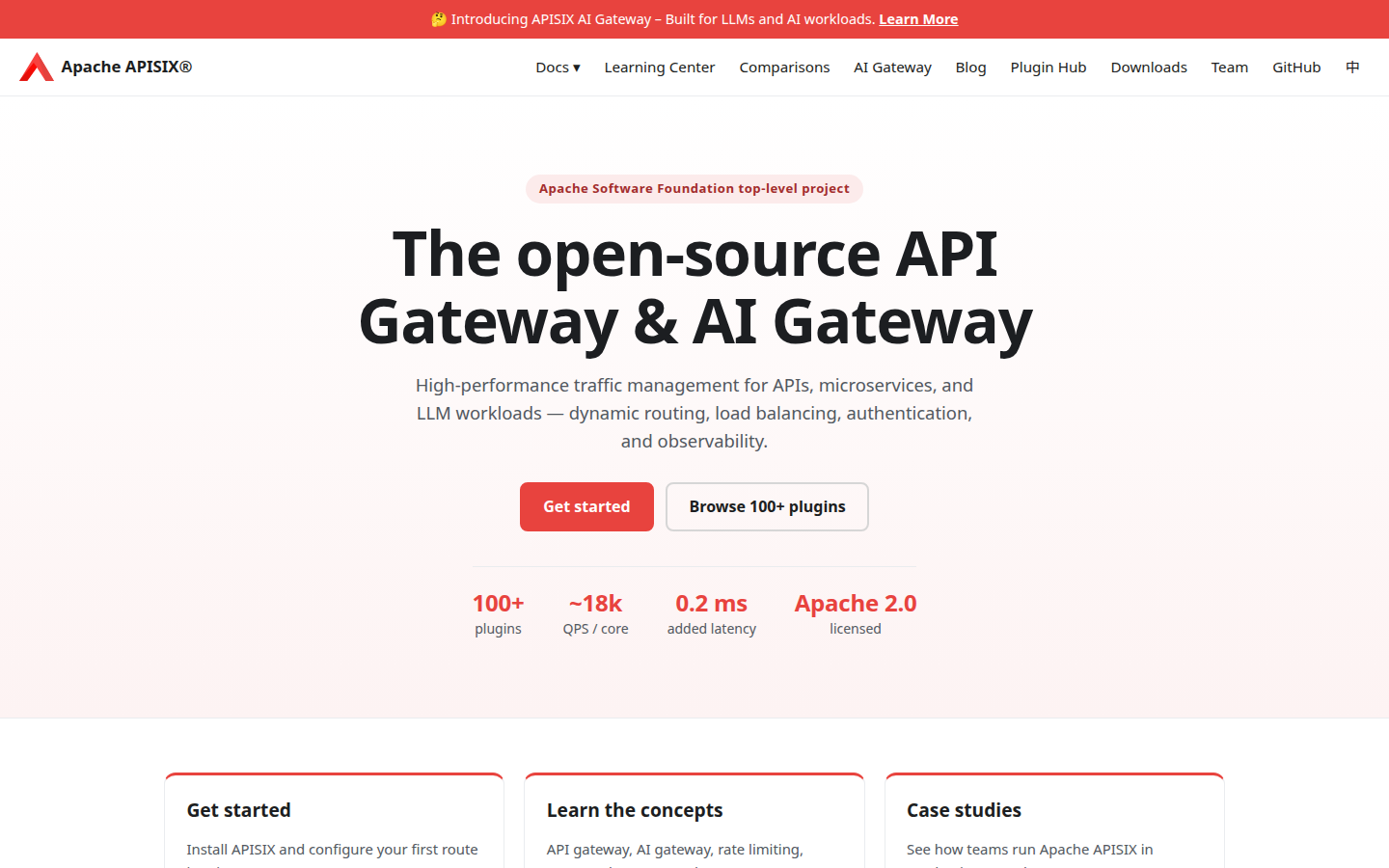Open AI Gateway from the navigation bar
Image resolution: width=1389 pixels, height=868 pixels.
click(x=892, y=68)
